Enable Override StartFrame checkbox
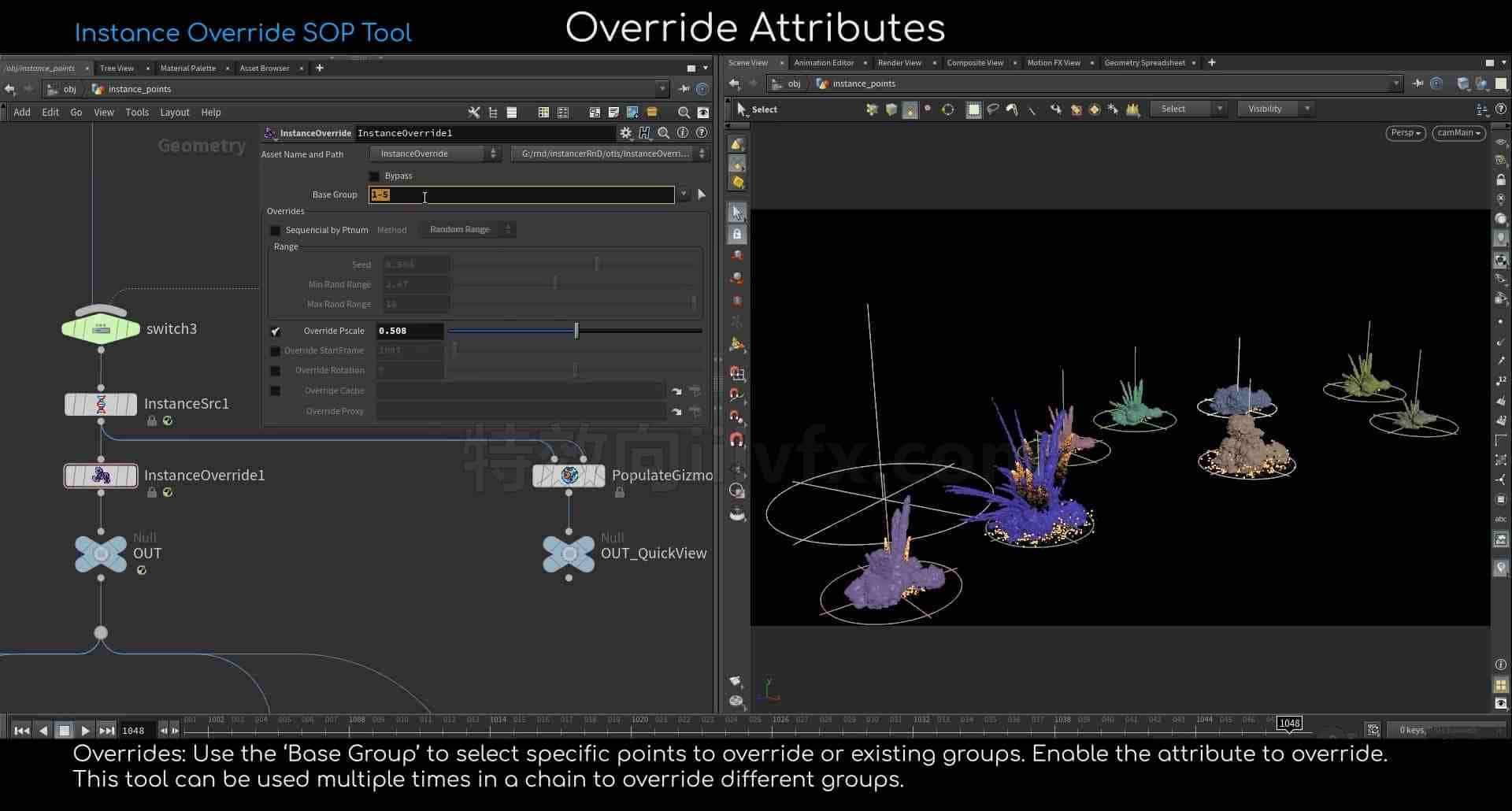This screenshot has width=1512, height=811. 275,351
